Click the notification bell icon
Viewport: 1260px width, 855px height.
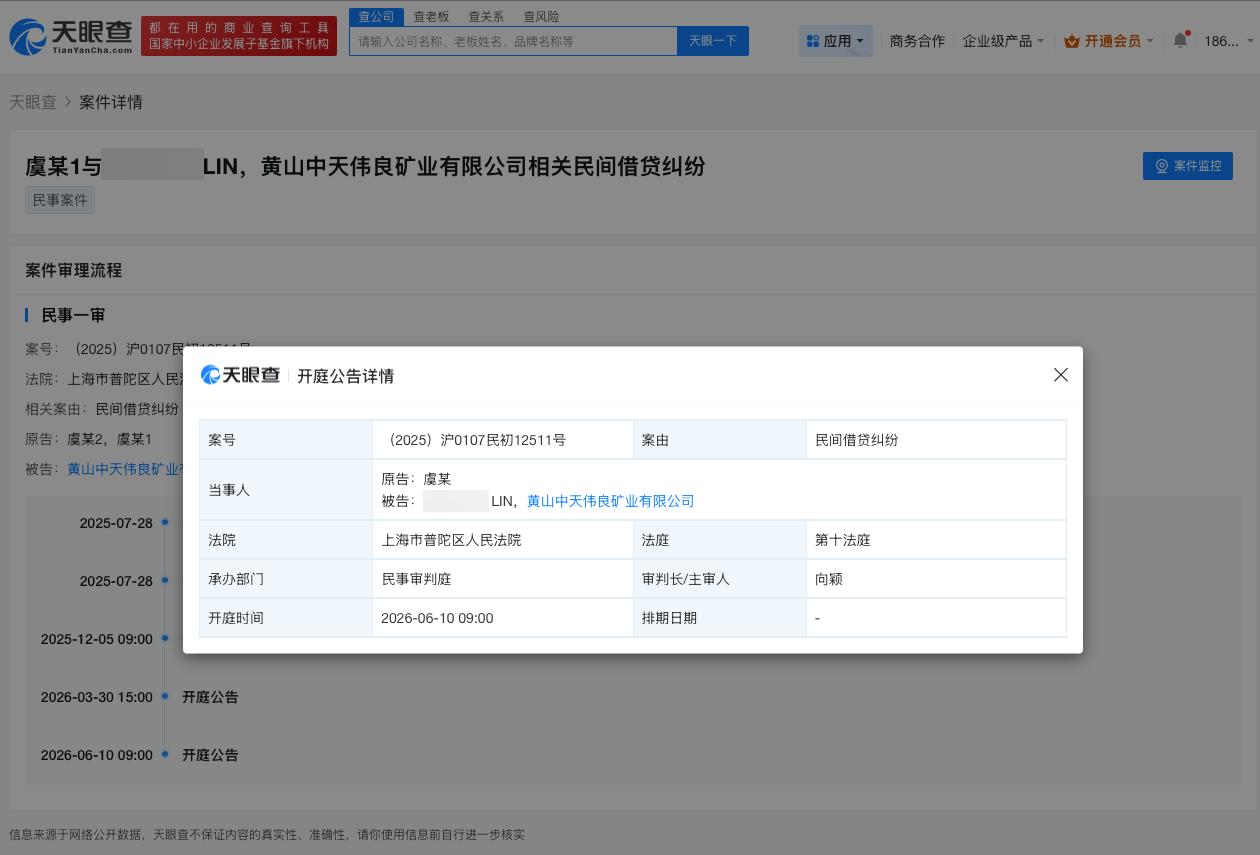[x=1180, y=41]
